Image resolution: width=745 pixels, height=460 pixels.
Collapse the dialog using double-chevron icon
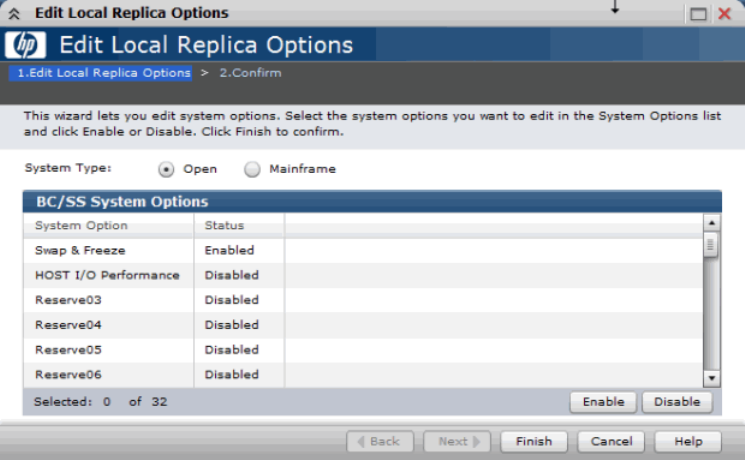click(x=14, y=13)
